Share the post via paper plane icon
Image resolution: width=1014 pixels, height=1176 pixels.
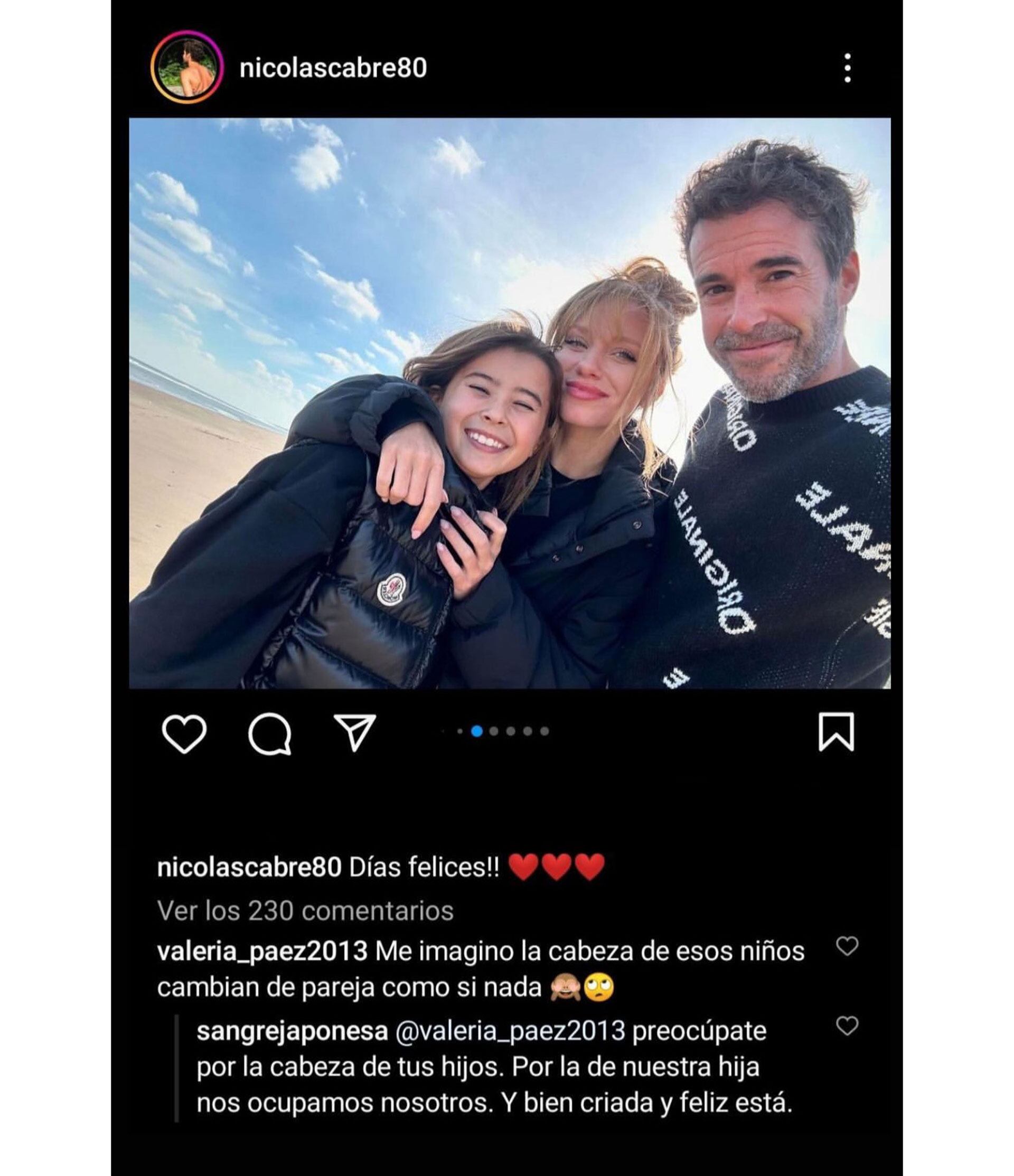[x=355, y=733]
